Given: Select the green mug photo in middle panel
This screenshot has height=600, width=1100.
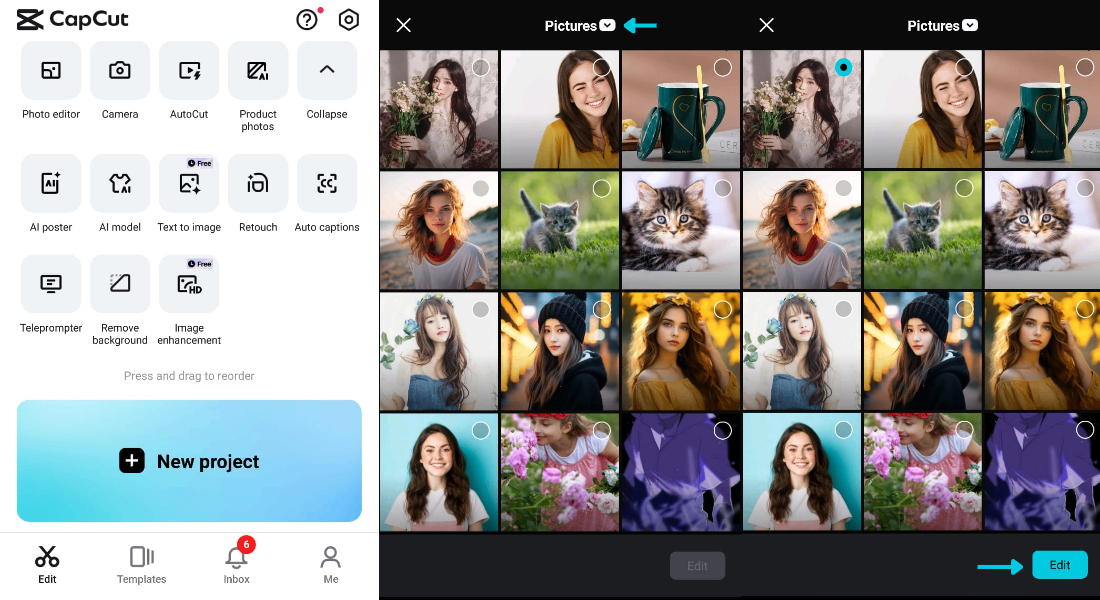Looking at the screenshot, I should tap(723, 67).
